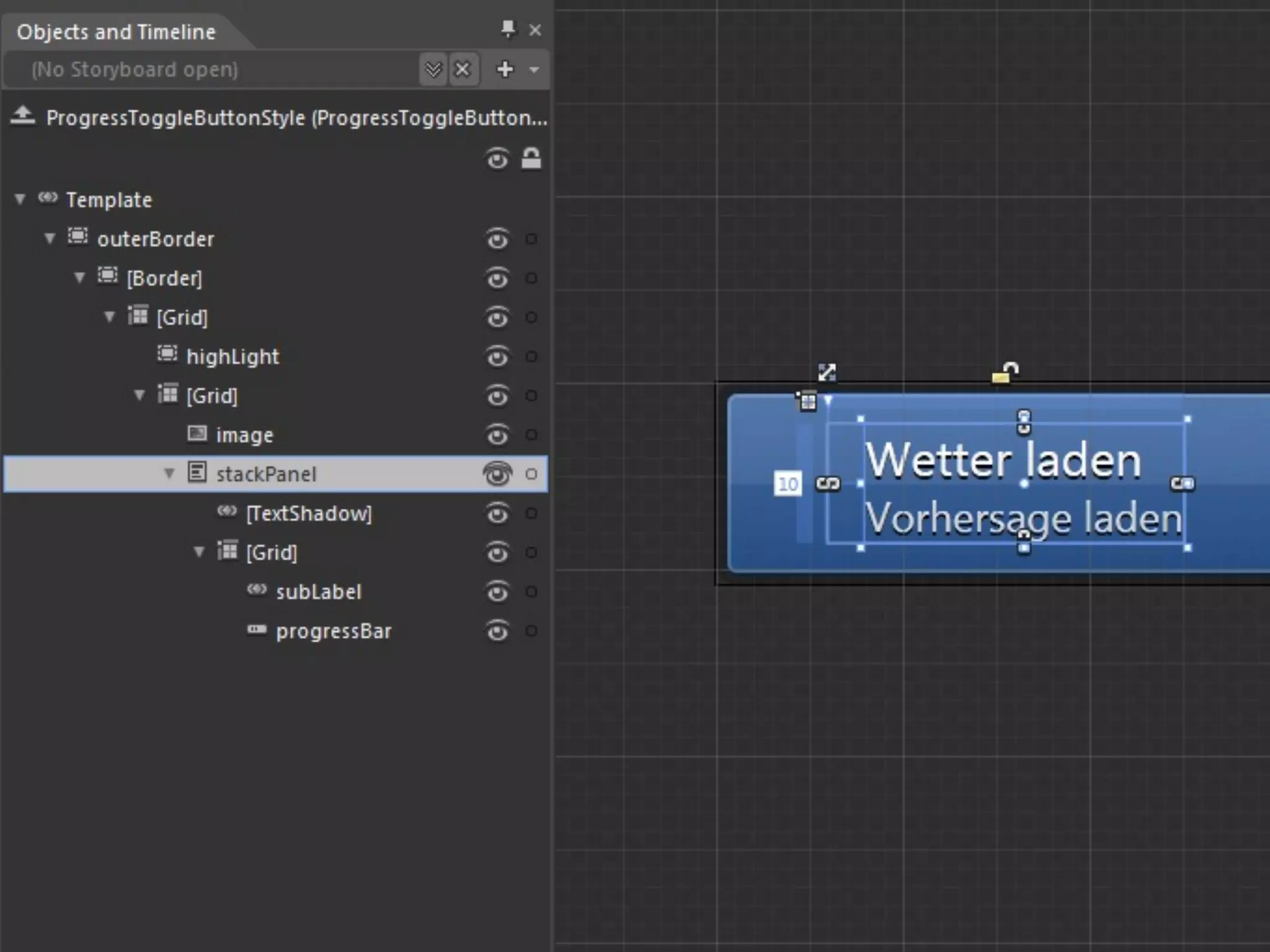This screenshot has height=952, width=1270.
Task: Click the new storyboard plus icon
Action: click(505, 69)
